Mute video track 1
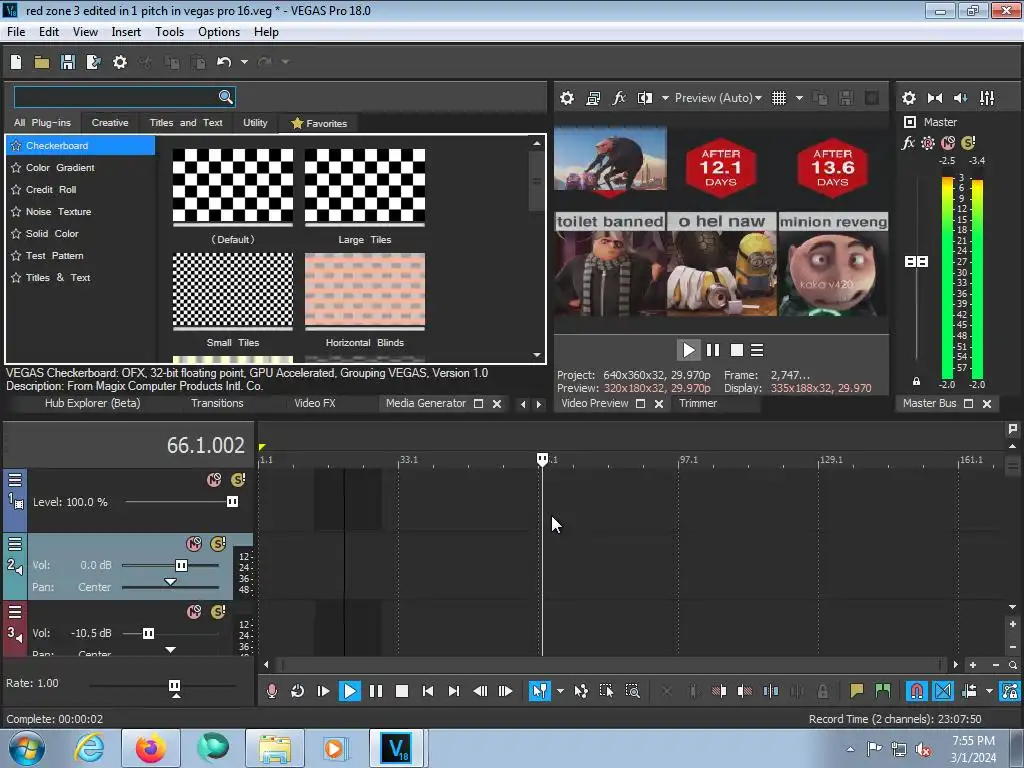Image resolution: width=1024 pixels, height=768 pixels. pyautogui.click(x=214, y=480)
